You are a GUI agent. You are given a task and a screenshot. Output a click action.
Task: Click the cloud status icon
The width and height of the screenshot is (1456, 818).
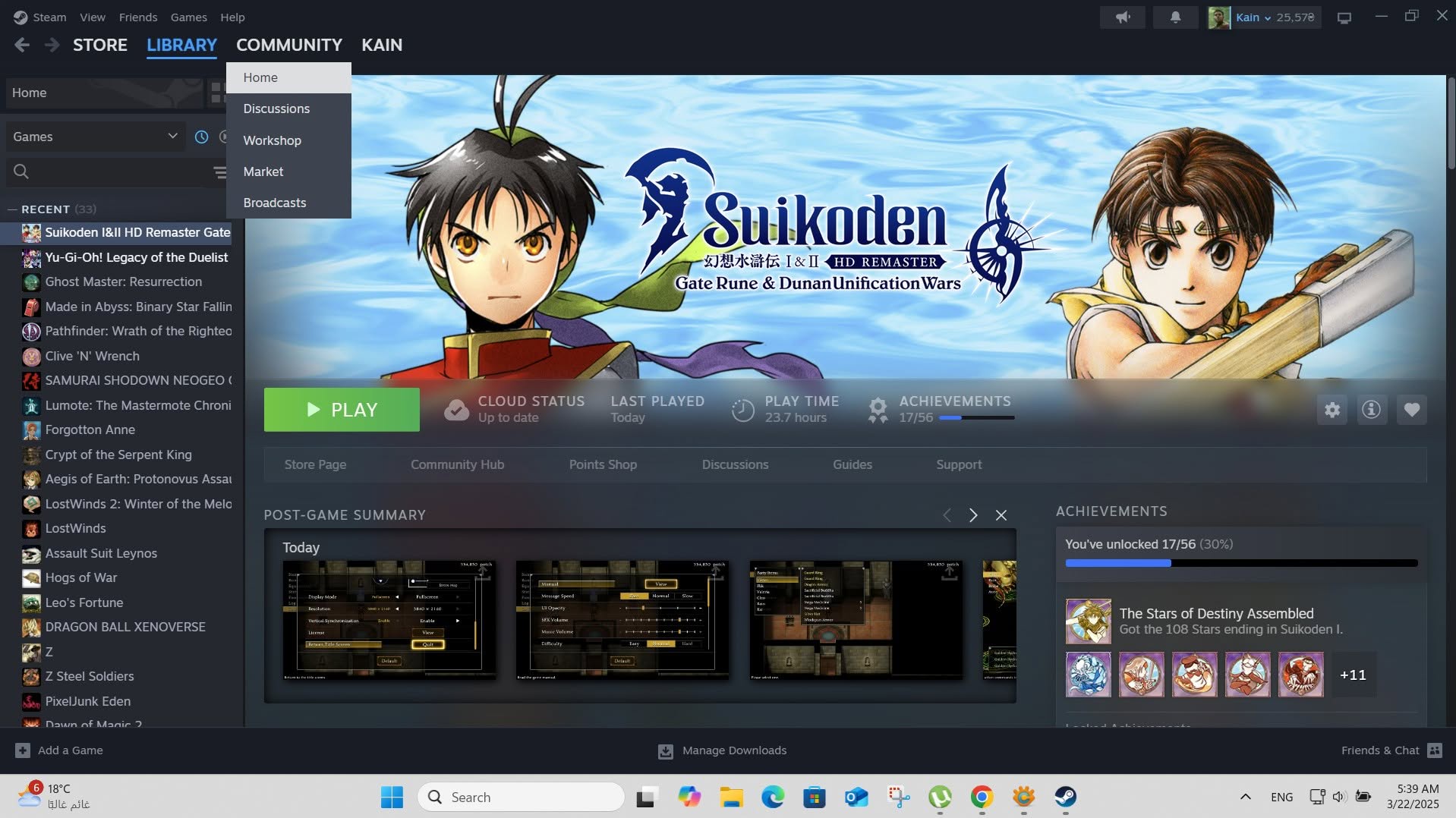[456, 410]
